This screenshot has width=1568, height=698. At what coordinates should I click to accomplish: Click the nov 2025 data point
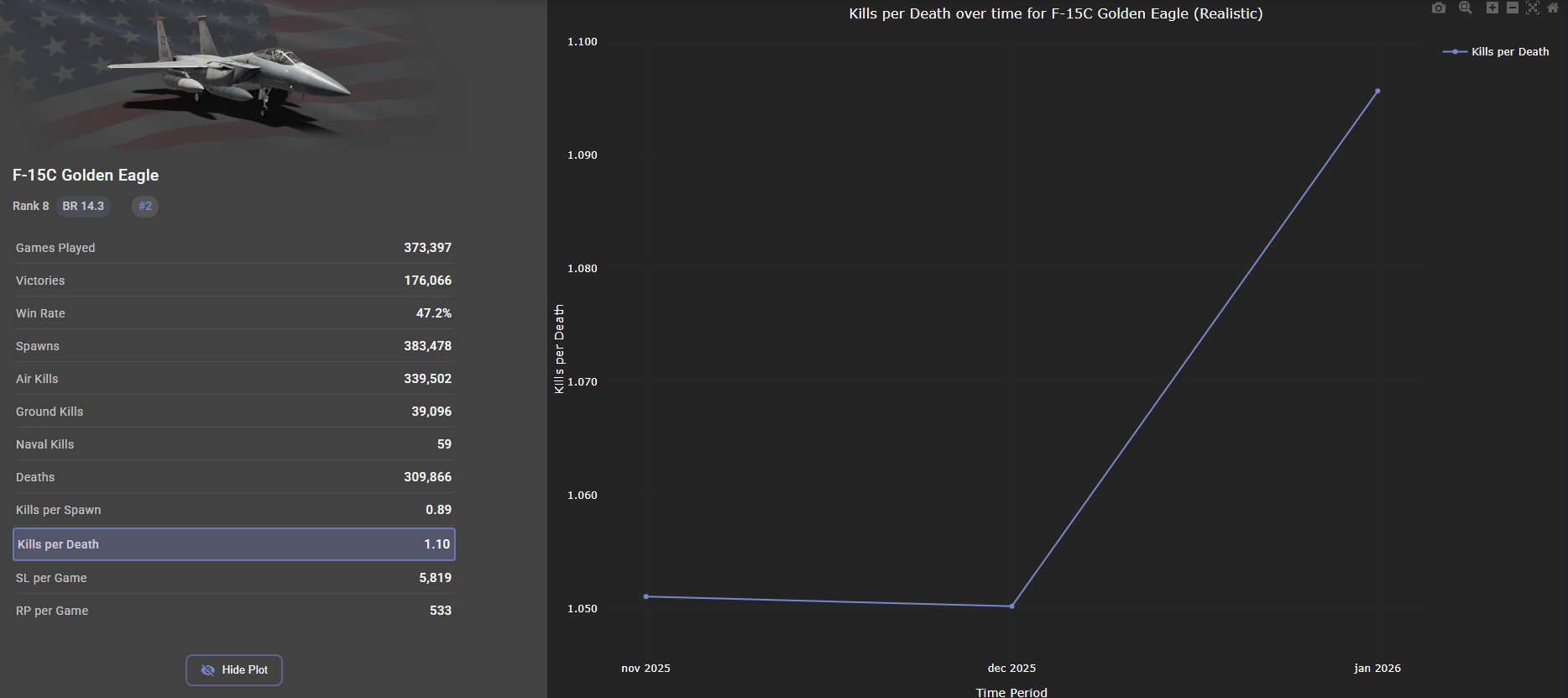tap(645, 596)
